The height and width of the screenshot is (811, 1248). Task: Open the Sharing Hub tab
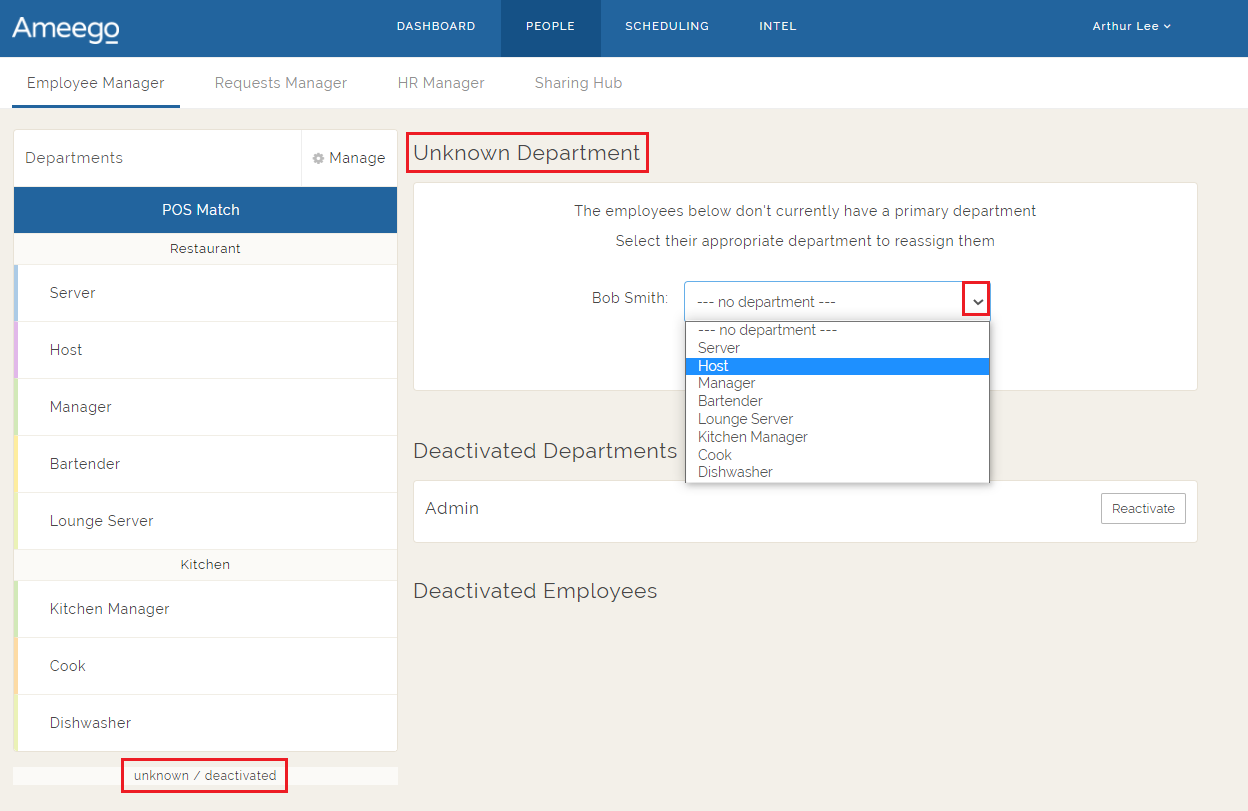578,83
